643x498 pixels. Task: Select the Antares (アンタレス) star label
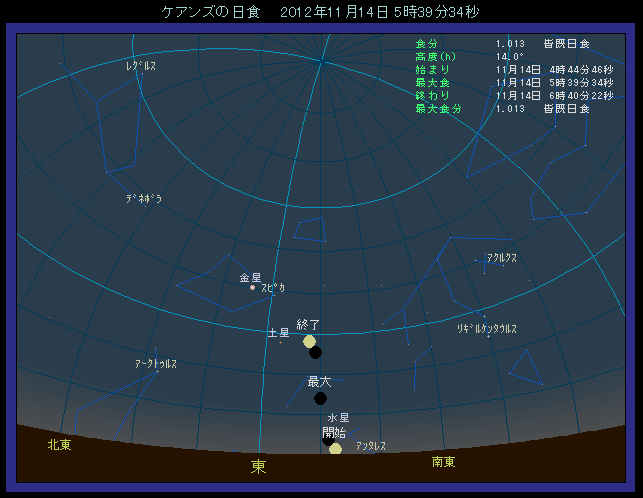coord(370,446)
